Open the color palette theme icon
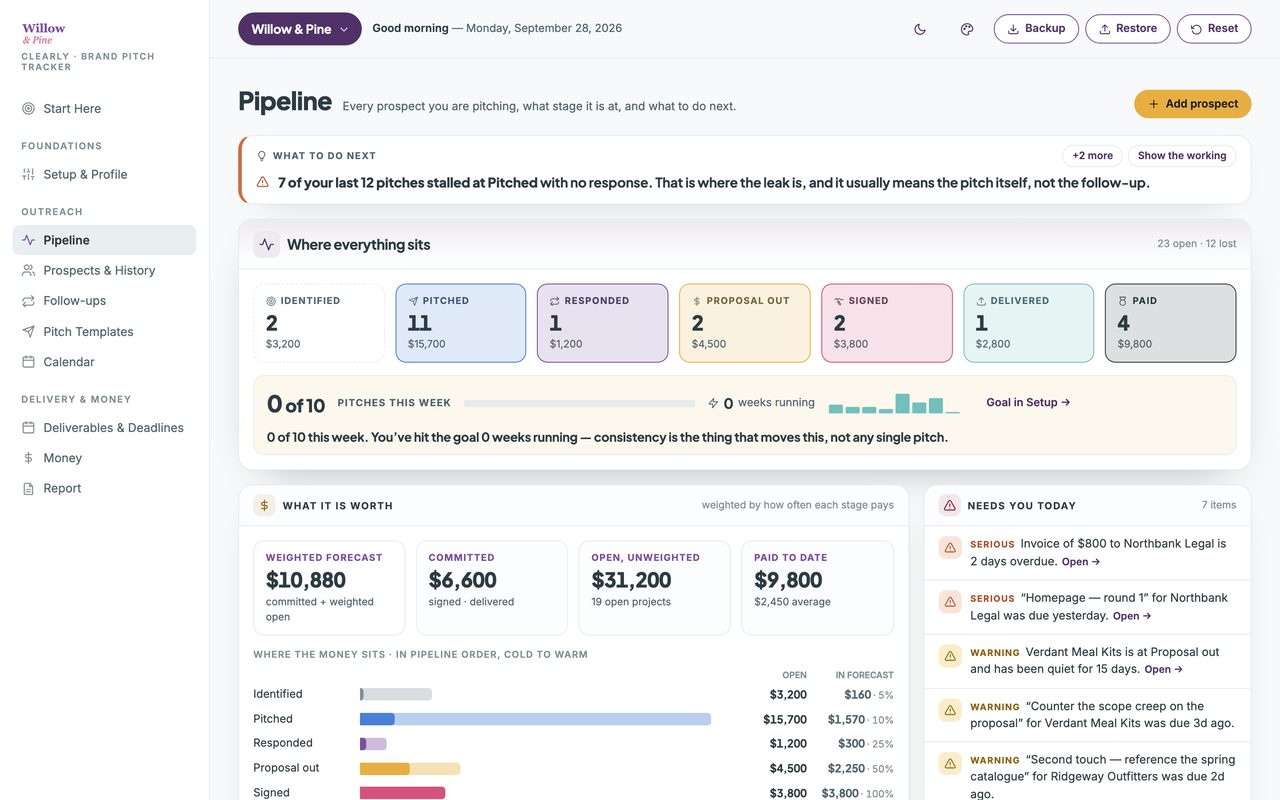Screen dimensions: 1280x800 click(x=967, y=29)
